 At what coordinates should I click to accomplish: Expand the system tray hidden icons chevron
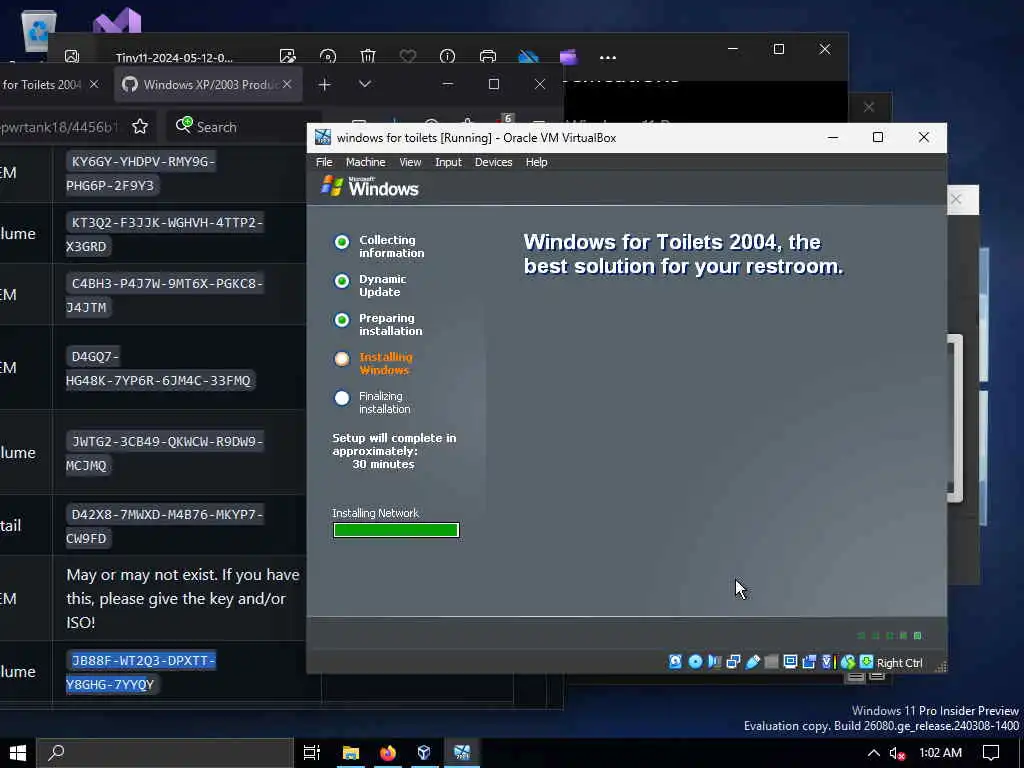point(873,753)
